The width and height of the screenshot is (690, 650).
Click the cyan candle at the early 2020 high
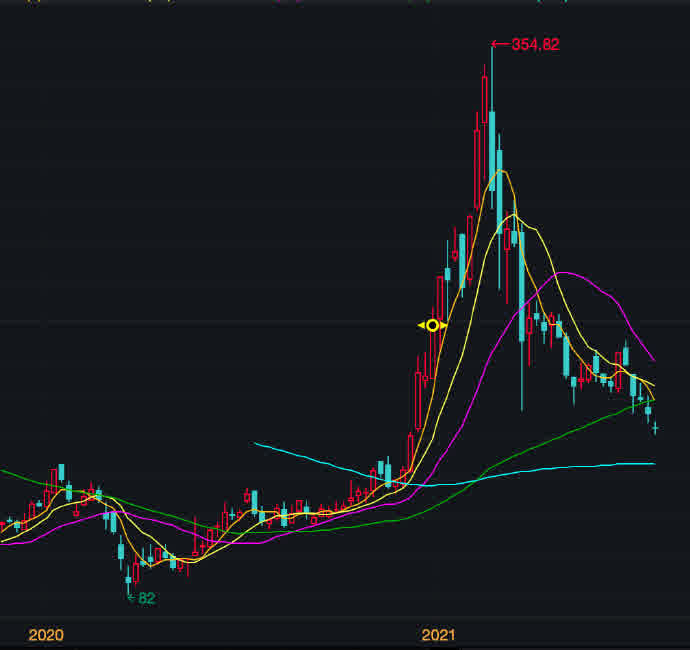pos(61,472)
